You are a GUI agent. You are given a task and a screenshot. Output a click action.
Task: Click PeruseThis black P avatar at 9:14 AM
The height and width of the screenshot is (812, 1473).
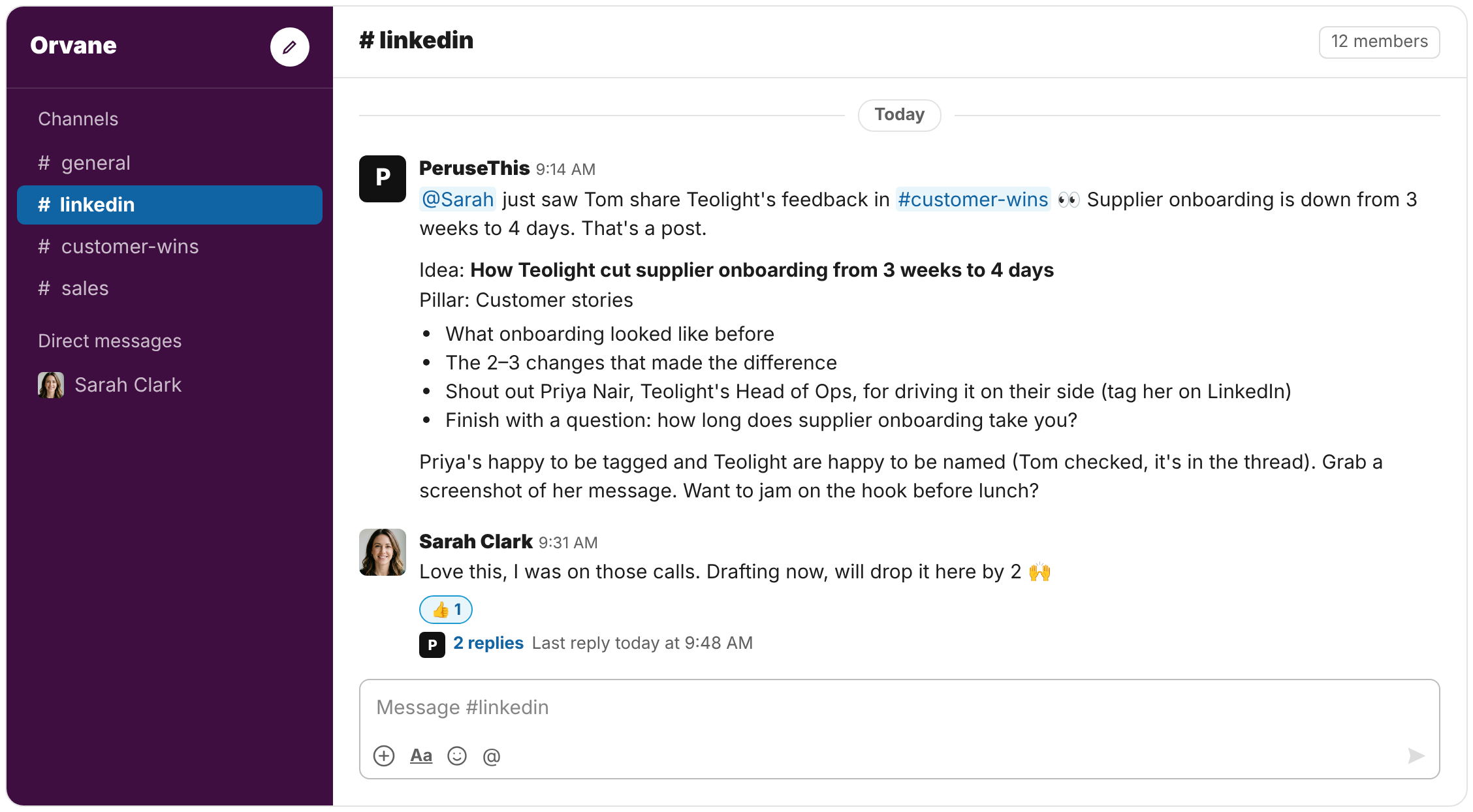tap(383, 179)
